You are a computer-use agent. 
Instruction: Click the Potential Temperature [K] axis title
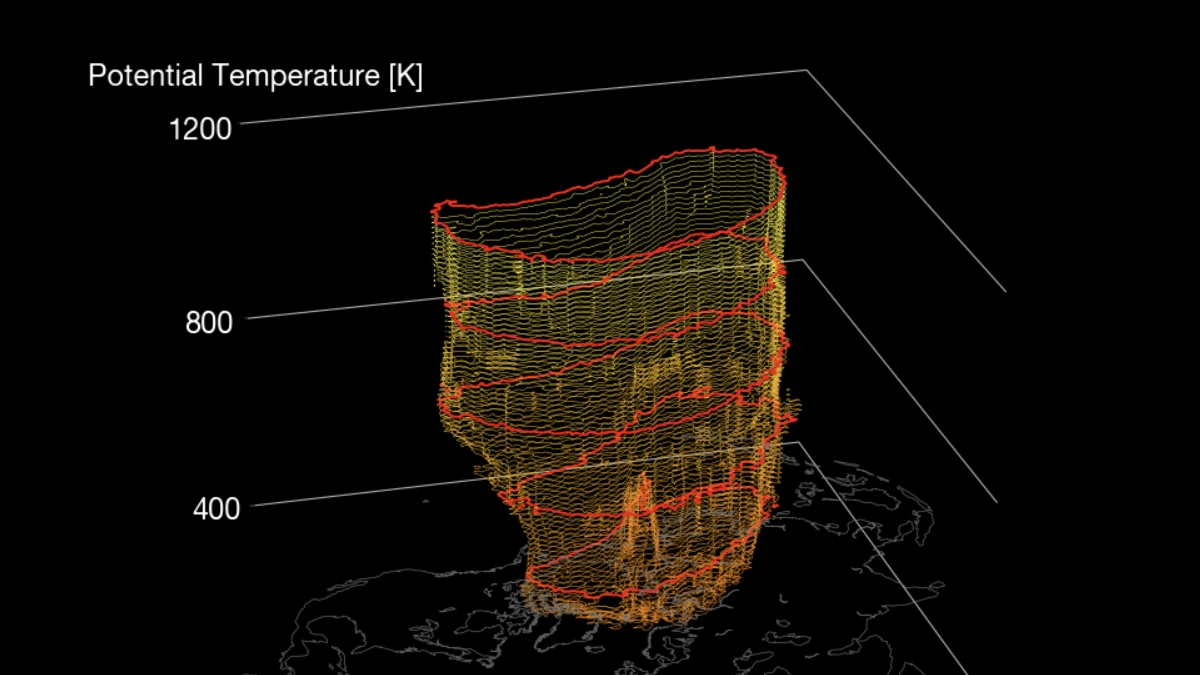(x=258, y=74)
